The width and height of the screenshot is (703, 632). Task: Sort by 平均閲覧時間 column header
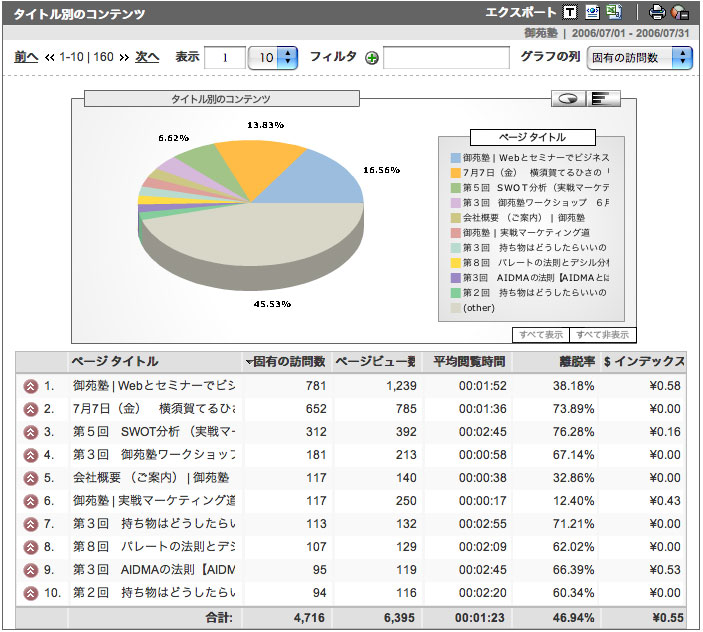click(x=468, y=361)
